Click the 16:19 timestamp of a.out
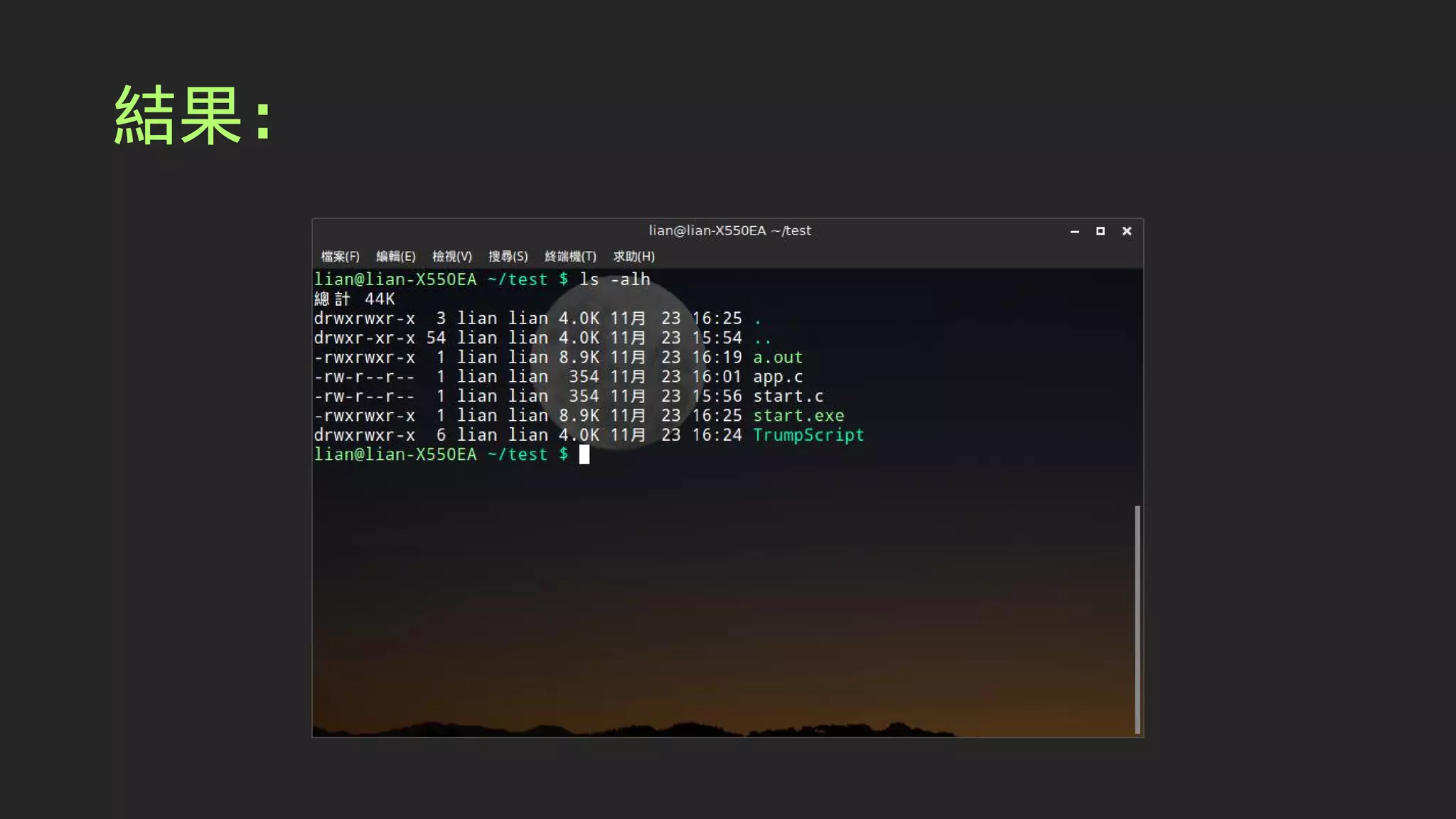Screen dimensions: 1456x819 tap(717, 357)
